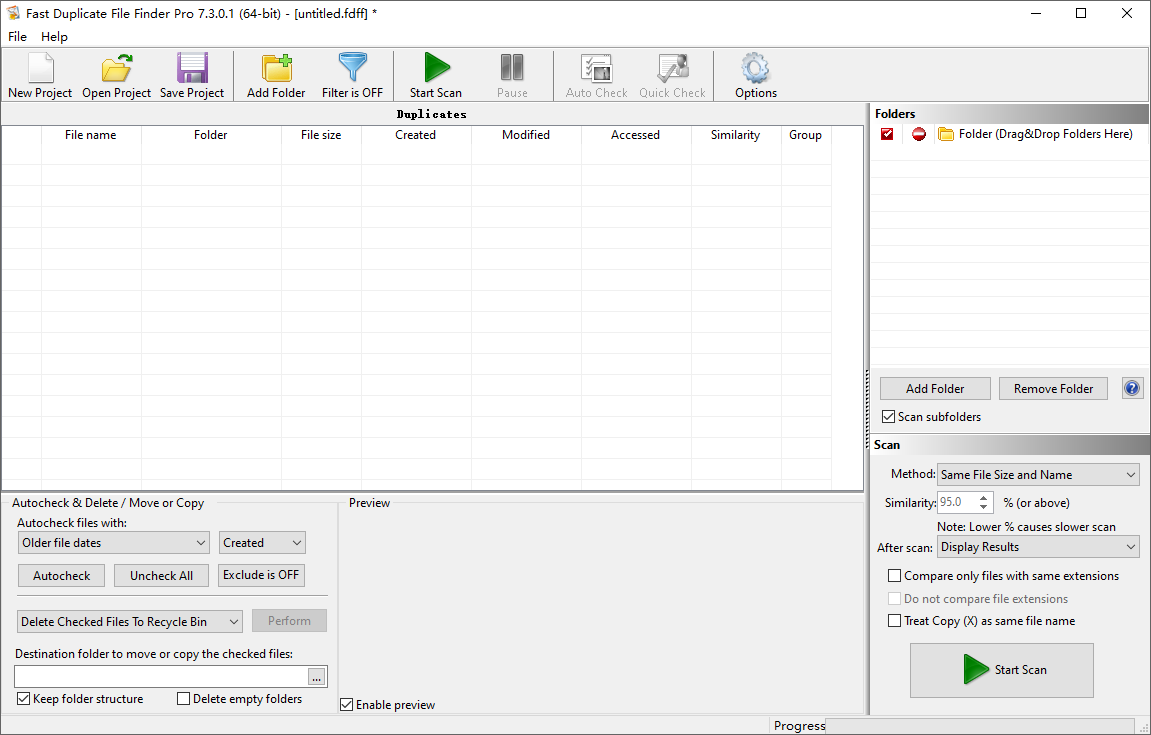Sort by the File size column header
The height and width of the screenshot is (735, 1151).
click(x=321, y=135)
